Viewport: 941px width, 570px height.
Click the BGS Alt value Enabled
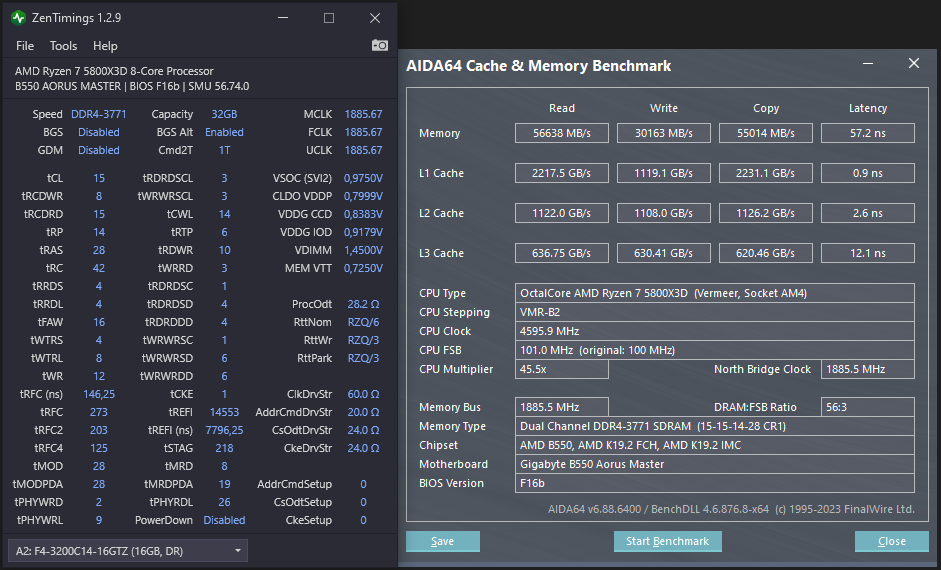click(224, 132)
